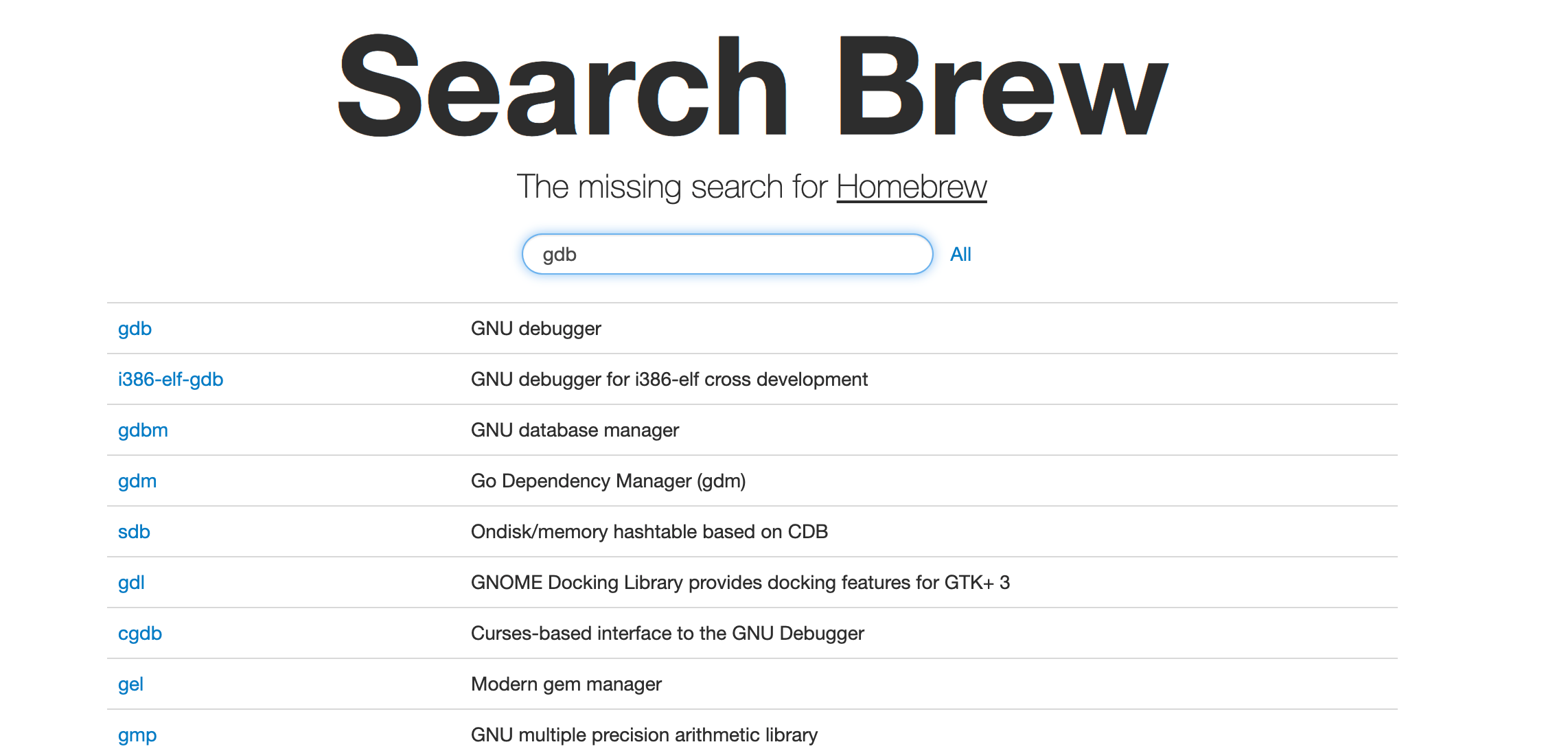The image size is (1568, 751).
Task: Open the gdl formula link
Action: point(131,583)
